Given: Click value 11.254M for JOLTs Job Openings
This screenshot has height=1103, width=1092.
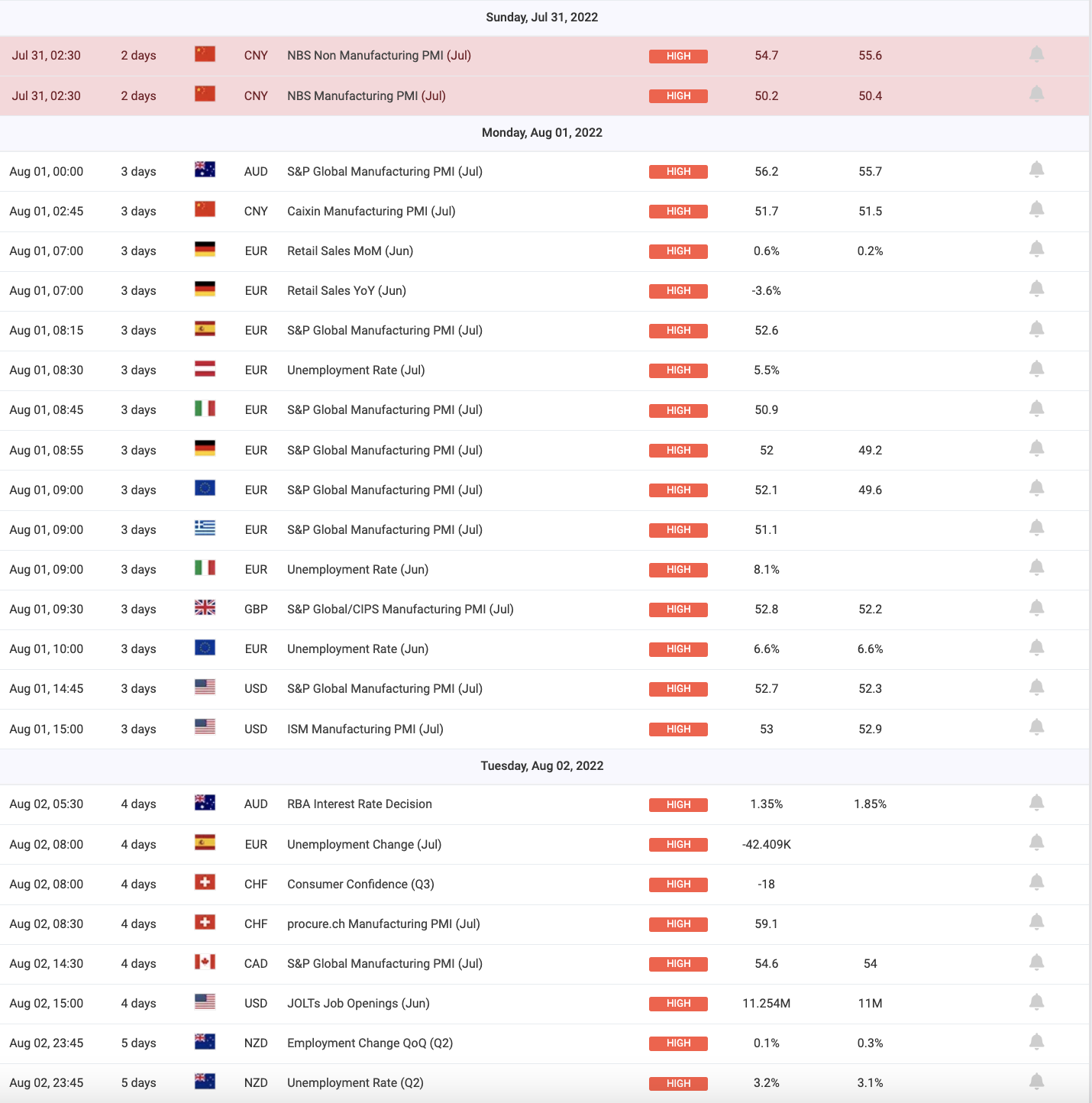Looking at the screenshot, I should pyautogui.click(x=767, y=1004).
